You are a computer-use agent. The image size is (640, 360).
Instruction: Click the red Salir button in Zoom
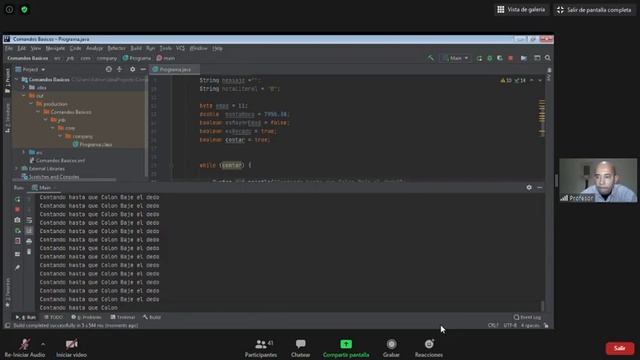tap(620, 348)
